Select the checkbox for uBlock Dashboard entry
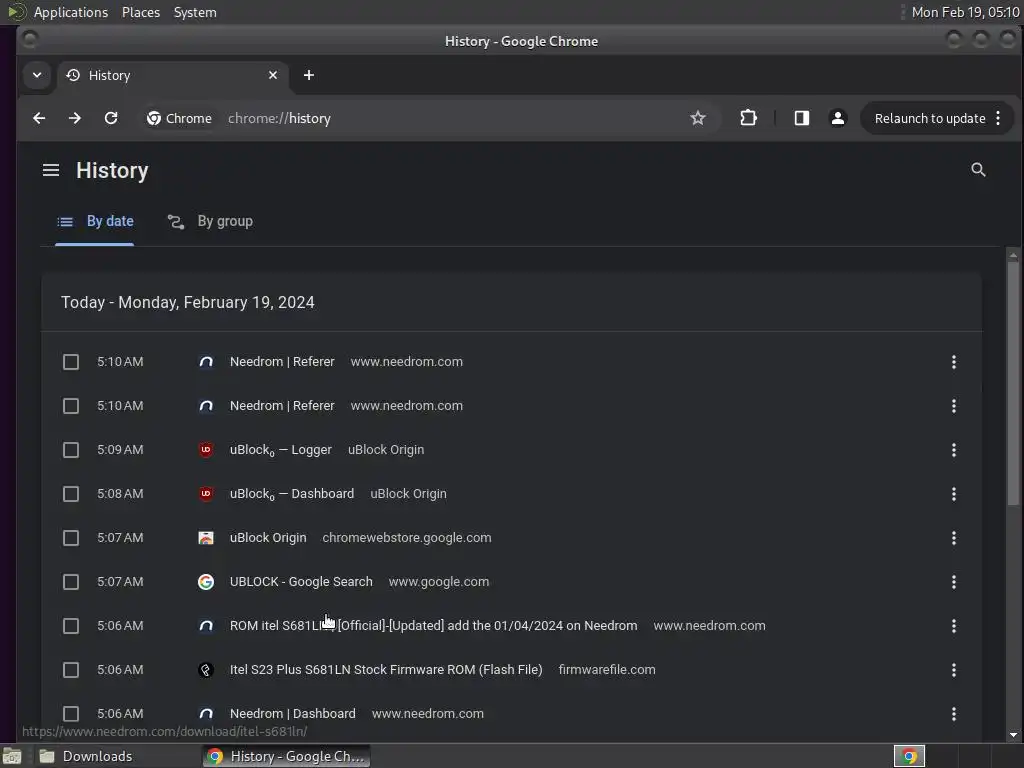Image resolution: width=1024 pixels, height=768 pixels. click(71, 494)
